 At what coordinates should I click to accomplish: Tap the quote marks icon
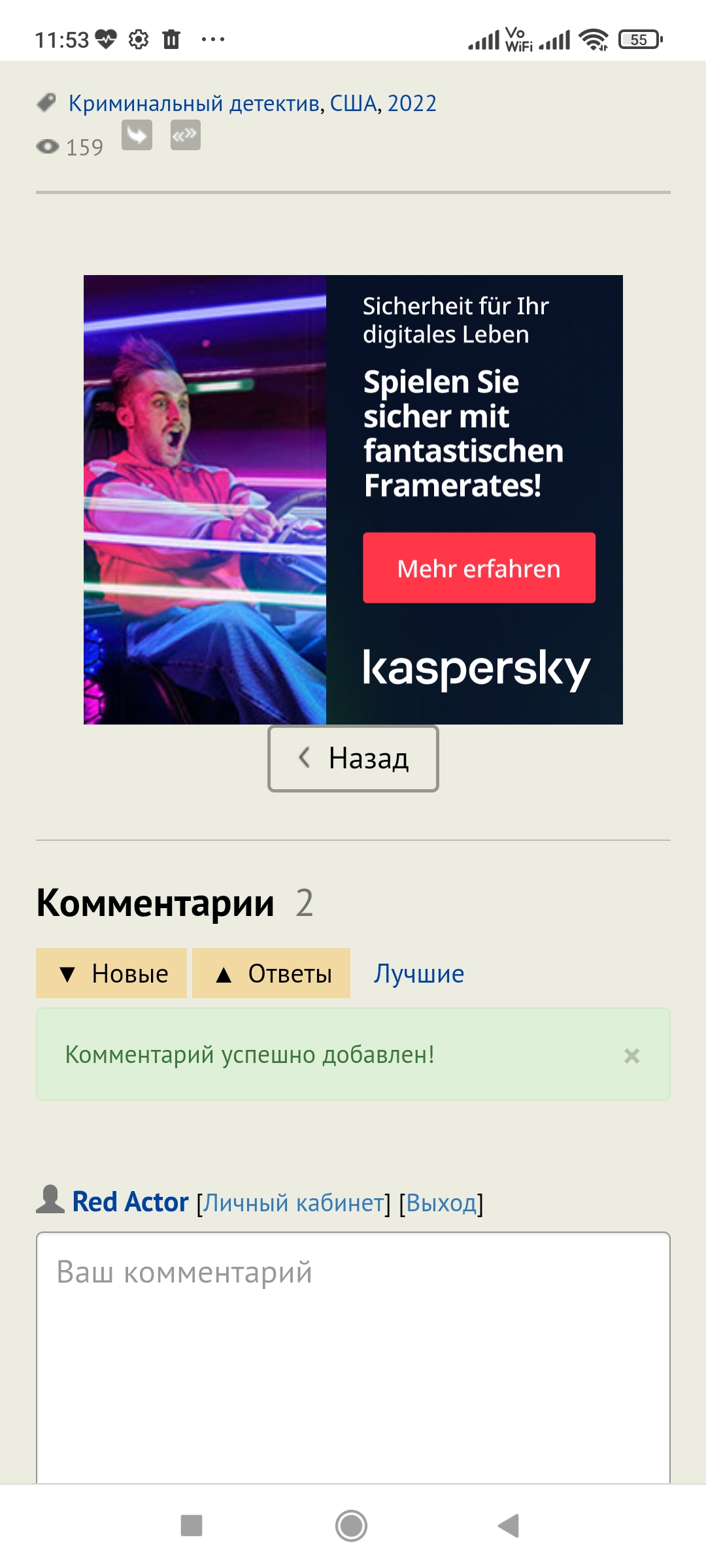[186, 135]
